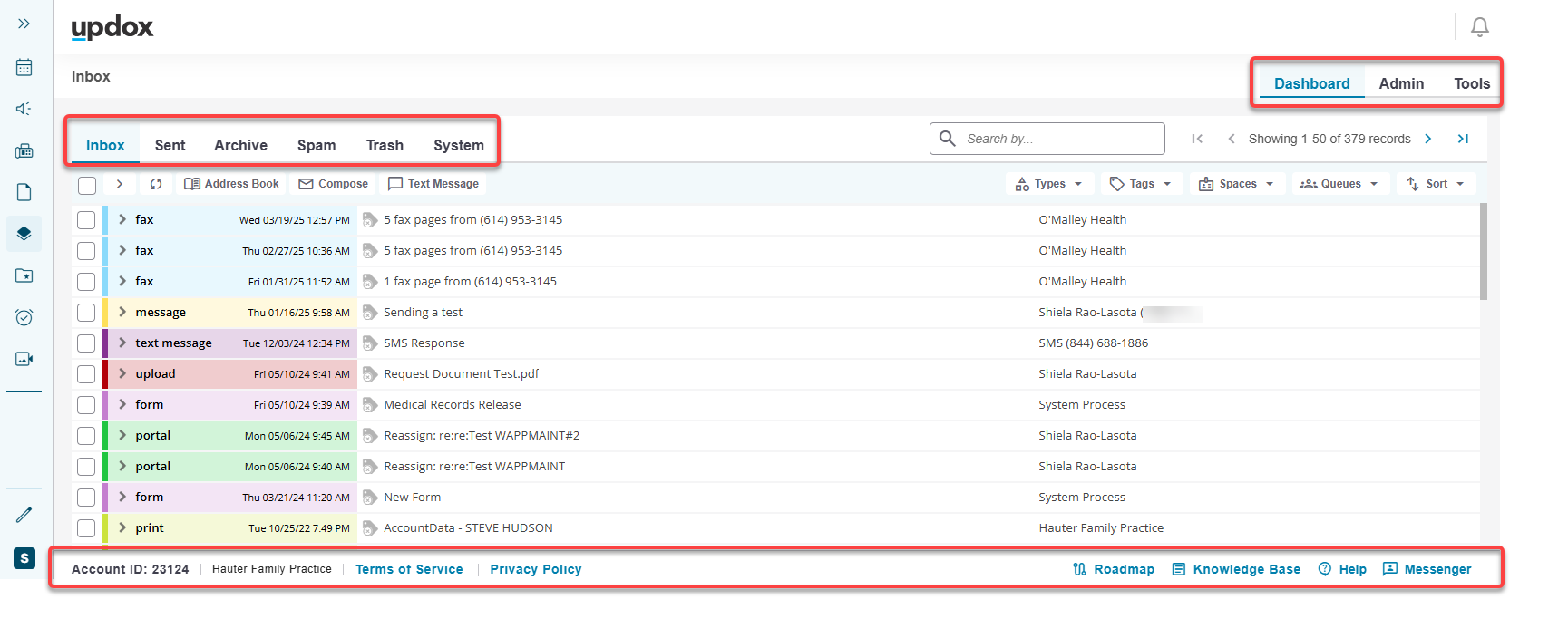Screen dimensions: 1568x628
Task: Toggle the select-all checkbox in toolbar
Action: point(87,186)
